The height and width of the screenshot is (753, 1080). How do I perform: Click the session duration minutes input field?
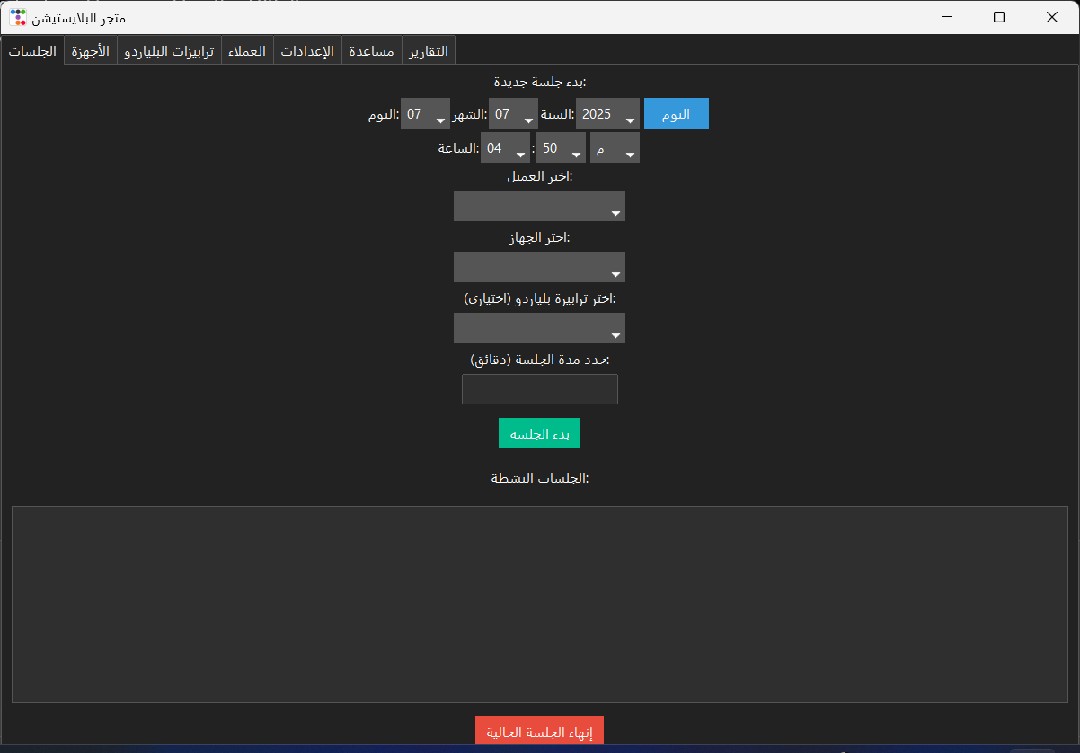coord(540,389)
